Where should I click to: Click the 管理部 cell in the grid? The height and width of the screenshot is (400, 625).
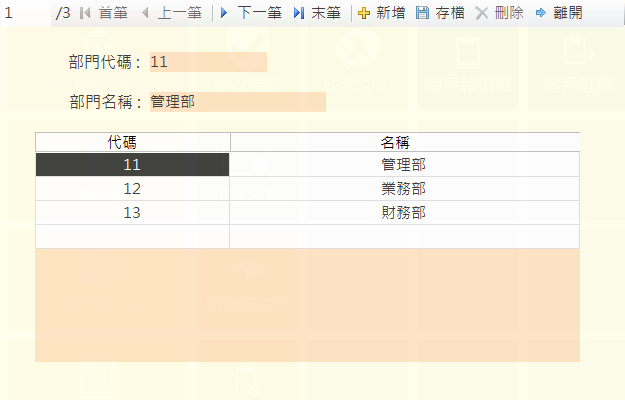(x=404, y=164)
